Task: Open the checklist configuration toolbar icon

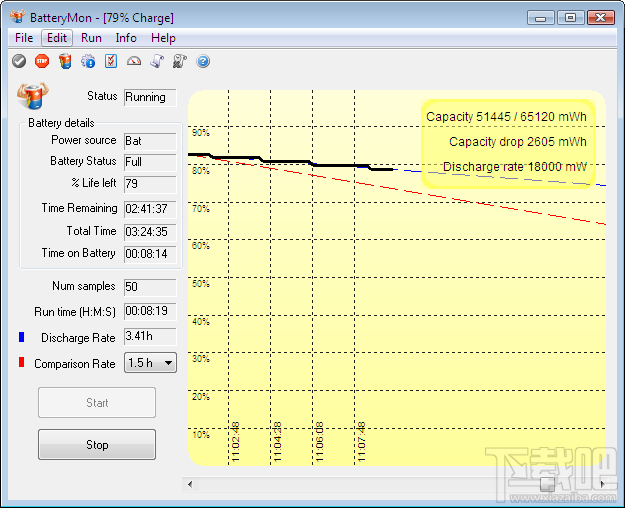Action: coord(111,61)
